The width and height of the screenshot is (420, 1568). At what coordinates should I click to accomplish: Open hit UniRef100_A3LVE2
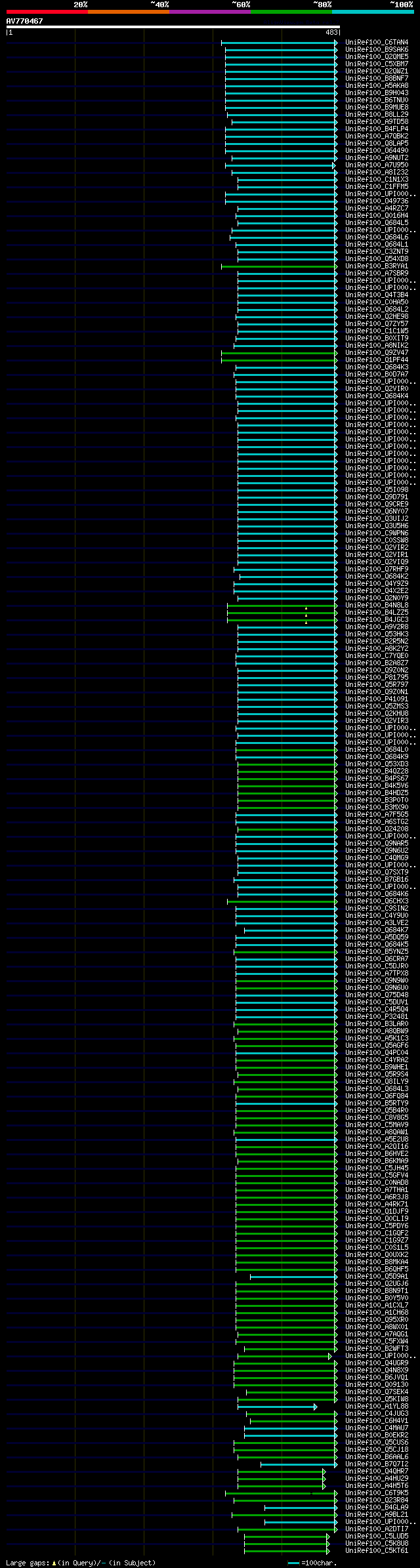point(377,923)
